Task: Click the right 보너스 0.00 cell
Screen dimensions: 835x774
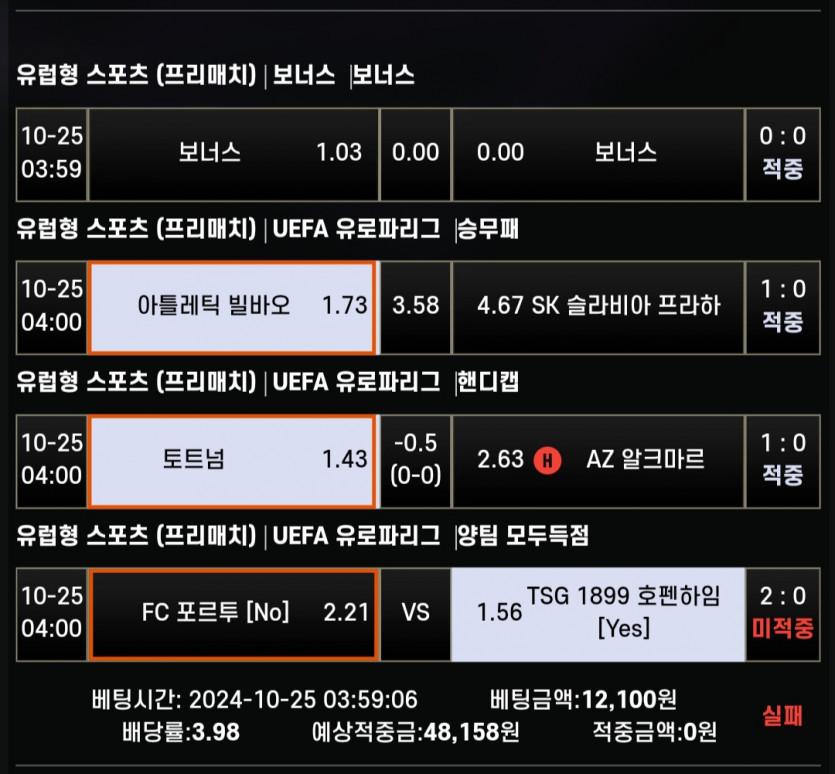Action: [598, 153]
